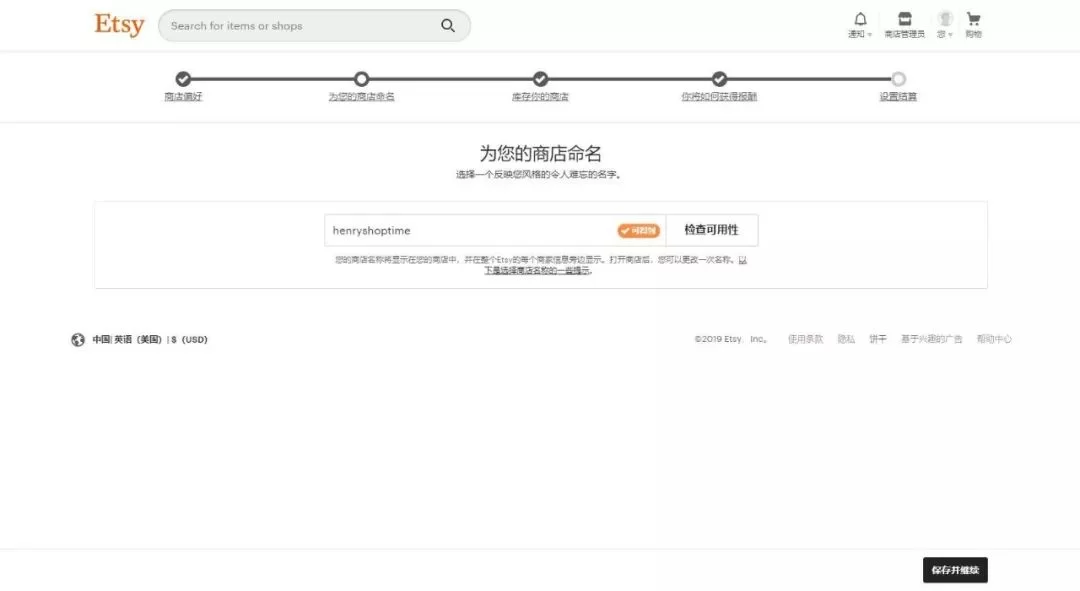Click the magnifying glass search icon
The image size is (1080, 591).
coord(448,26)
